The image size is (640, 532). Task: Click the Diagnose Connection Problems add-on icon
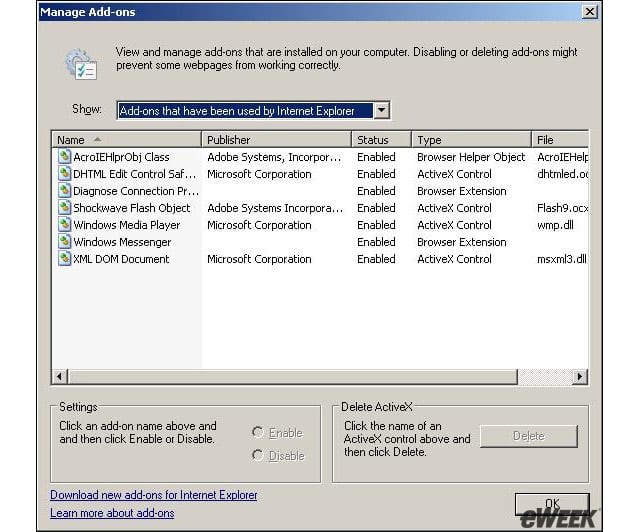pos(64,191)
